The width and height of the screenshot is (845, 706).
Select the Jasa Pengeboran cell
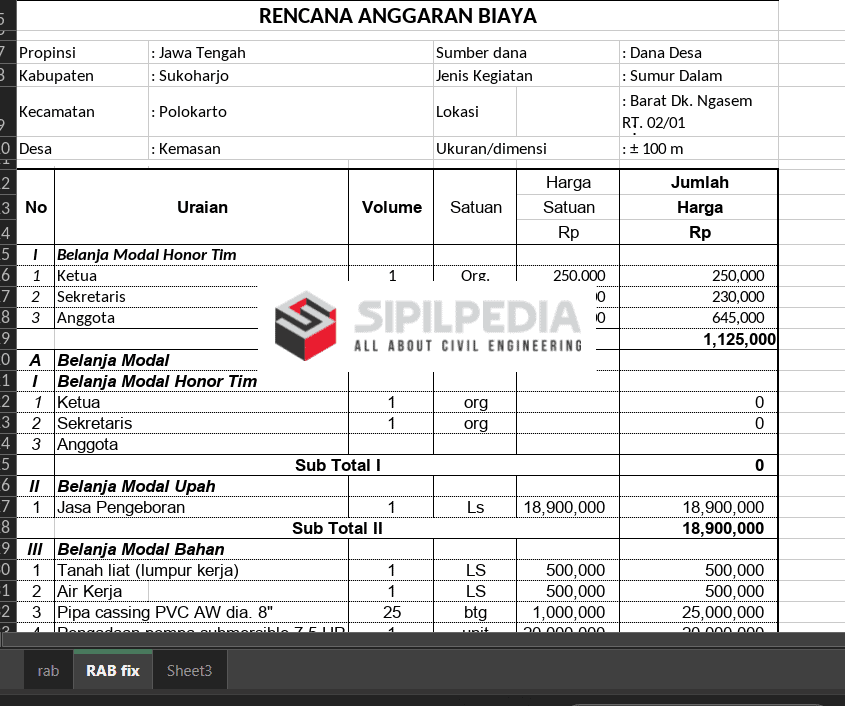[x=201, y=507]
